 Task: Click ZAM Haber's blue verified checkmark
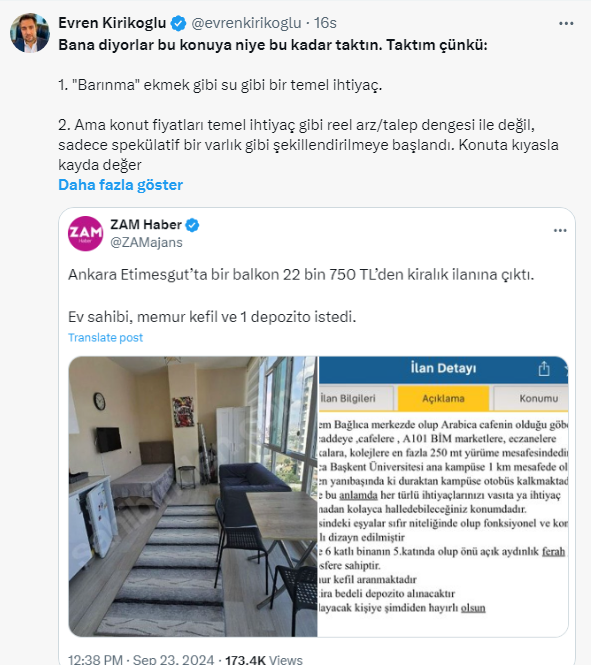[192, 225]
